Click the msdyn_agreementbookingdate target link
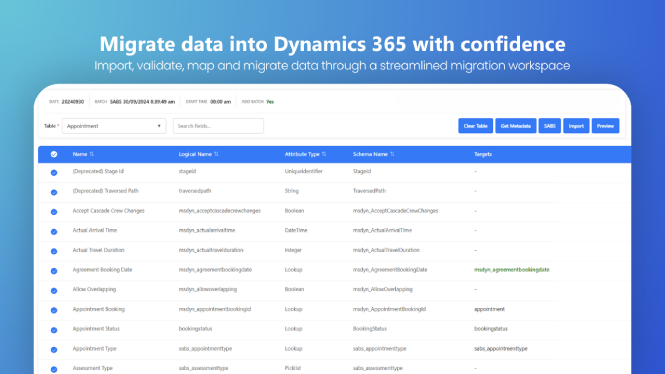Viewport: 665px width, 374px height. [511, 270]
